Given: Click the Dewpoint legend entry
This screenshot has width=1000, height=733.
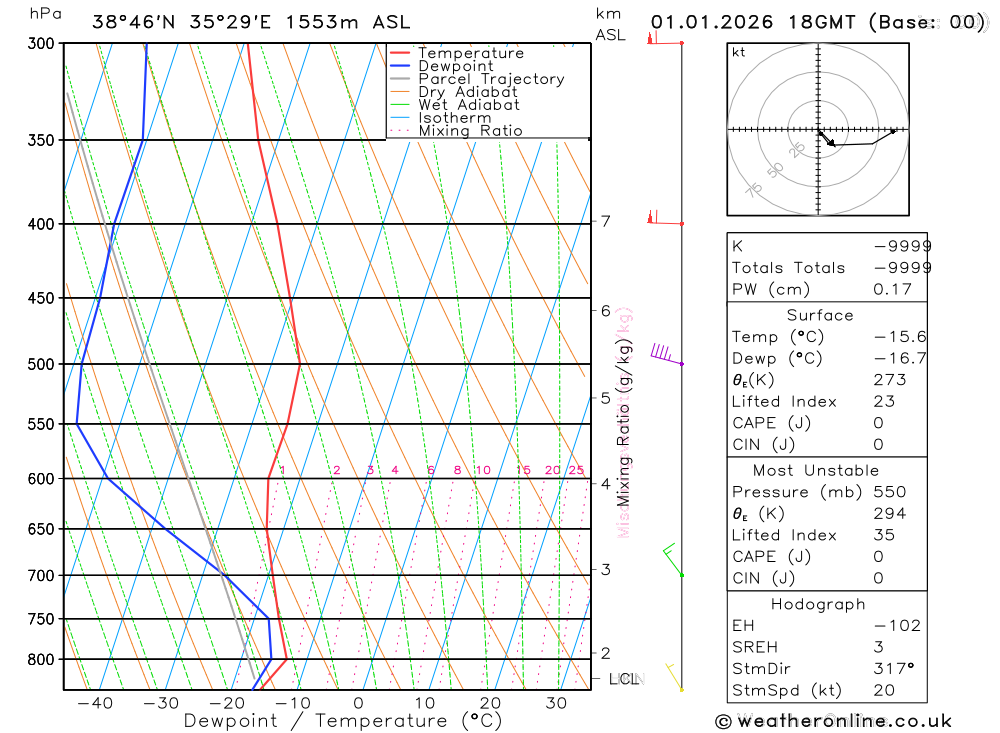Looking at the screenshot, I should tap(441, 66).
